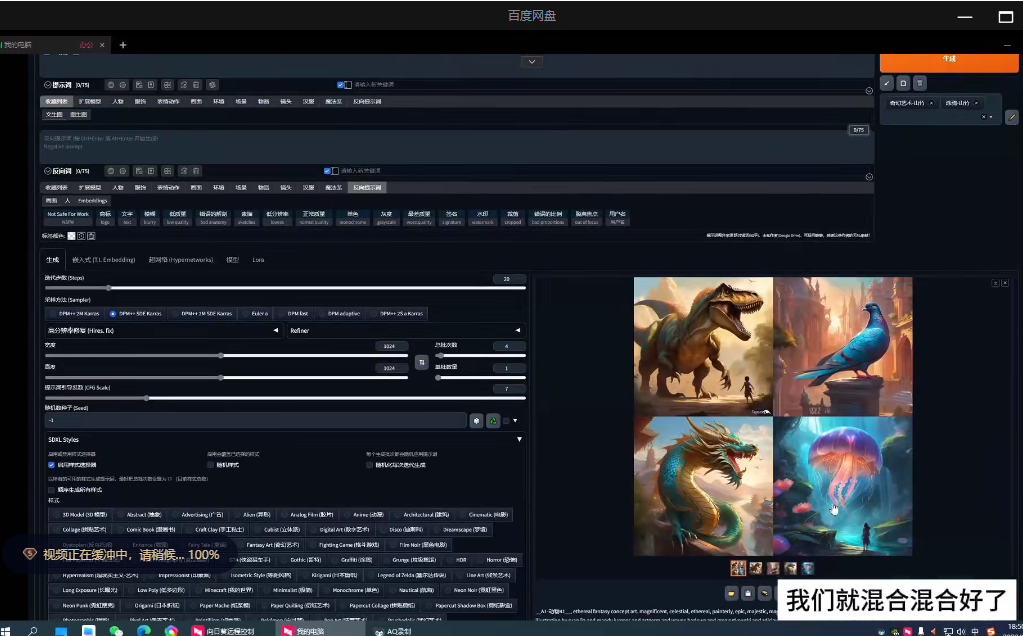Image resolution: width=1023 pixels, height=636 pixels.
Task: Click the circle toggle icon left of 提示词 label
Action: click(48, 85)
